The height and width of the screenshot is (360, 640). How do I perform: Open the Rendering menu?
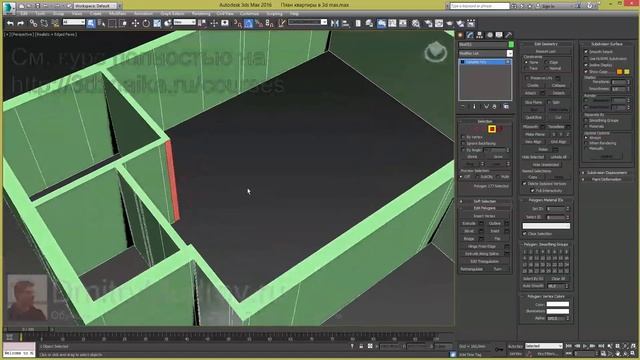tap(201, 14)
